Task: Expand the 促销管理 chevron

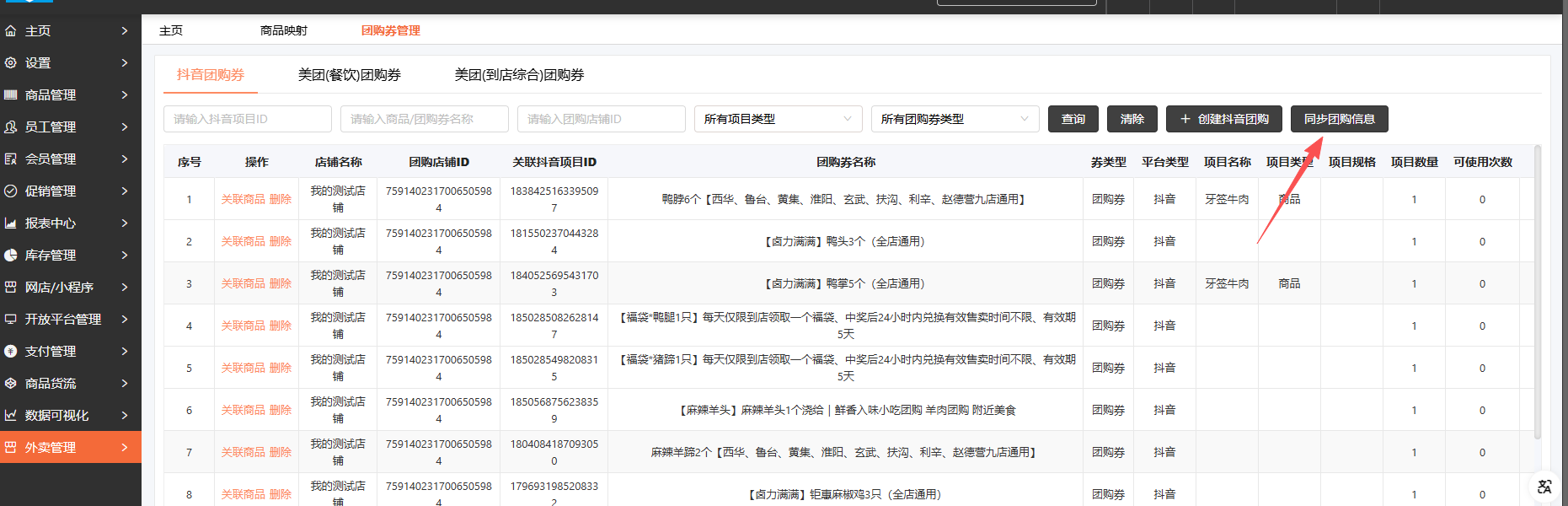Action: 125,191
